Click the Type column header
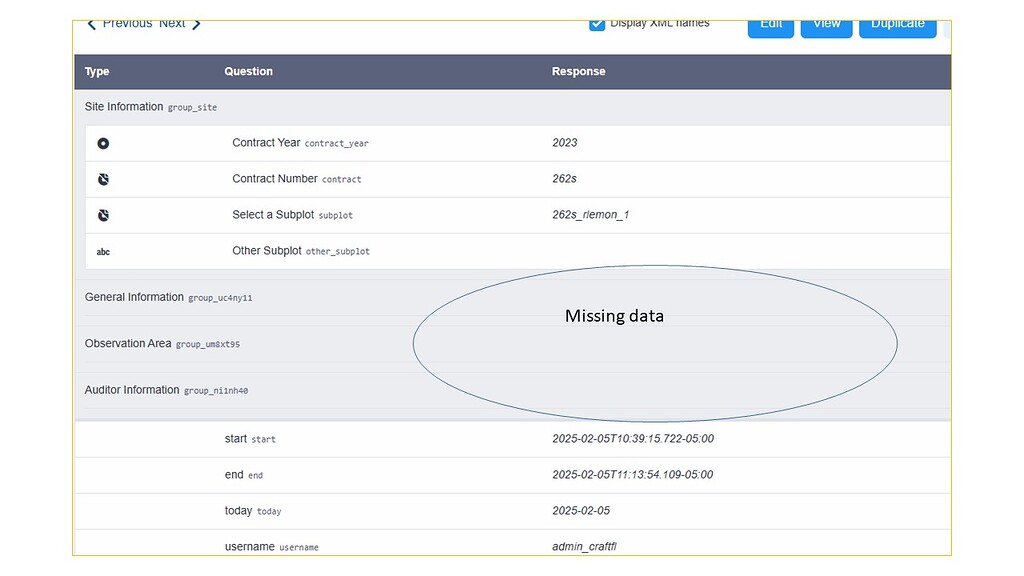This screenshot has width=1024, height=576. coord(97,71)
